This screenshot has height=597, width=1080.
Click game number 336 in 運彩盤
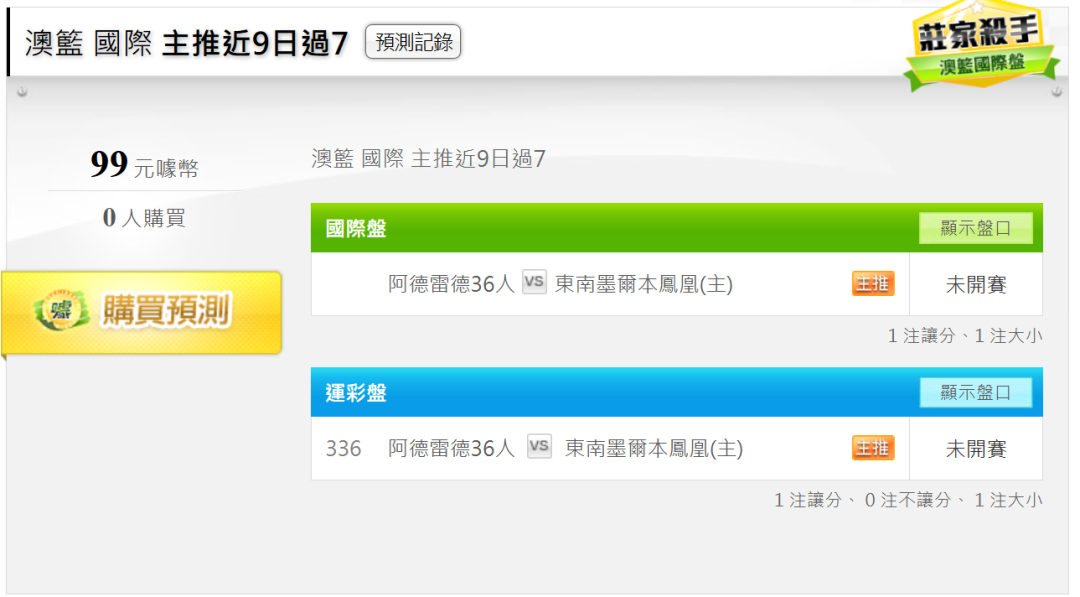tap(343, 448)
